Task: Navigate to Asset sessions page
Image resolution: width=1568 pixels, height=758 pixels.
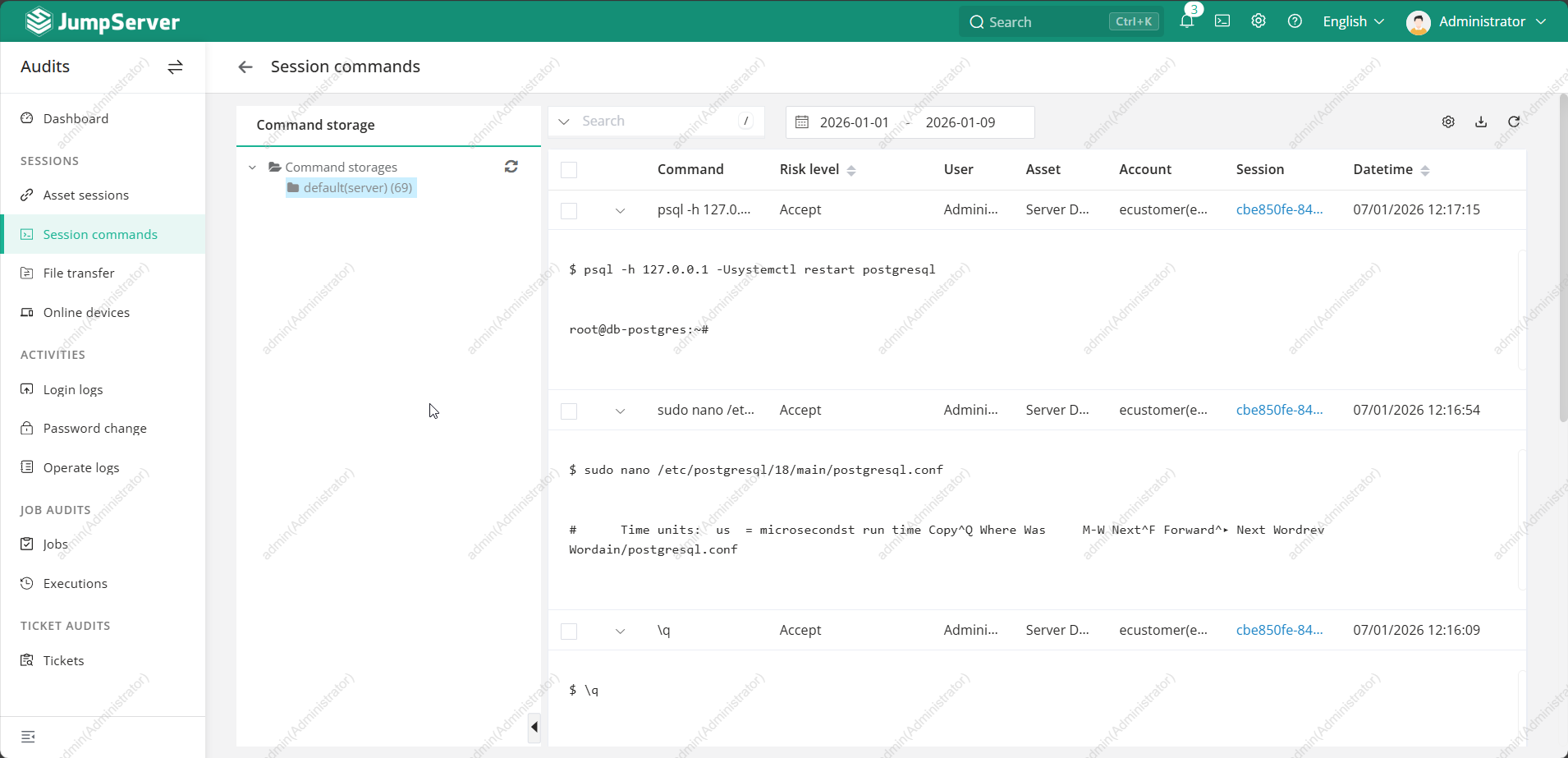Action: [x=85, y=195]
